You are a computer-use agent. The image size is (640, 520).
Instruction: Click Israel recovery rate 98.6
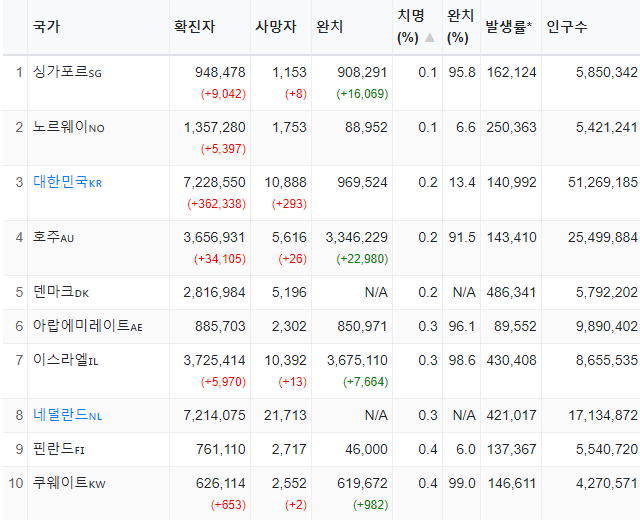coord(462,360)
